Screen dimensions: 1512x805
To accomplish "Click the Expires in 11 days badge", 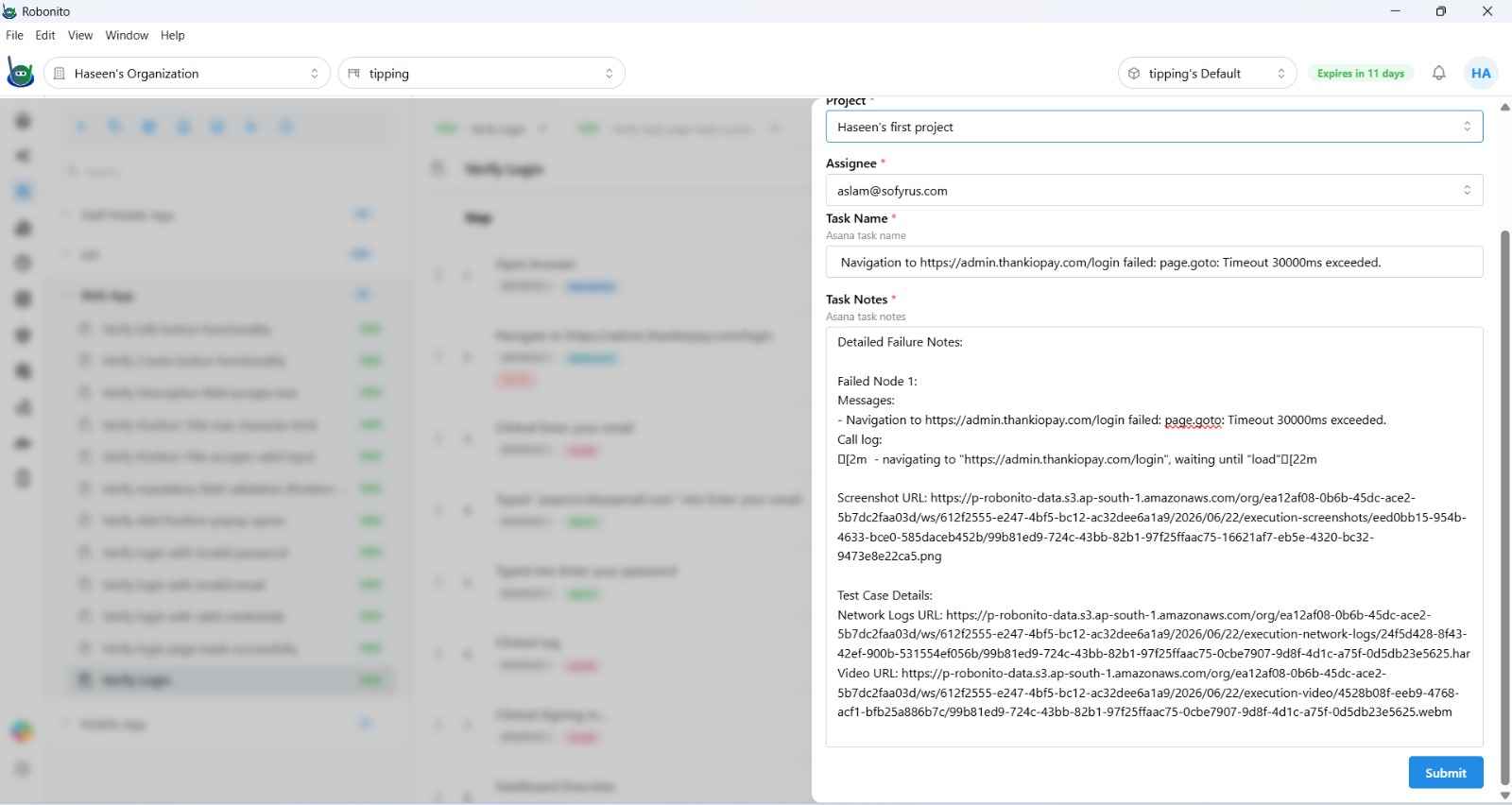I will pos(1361,73).
